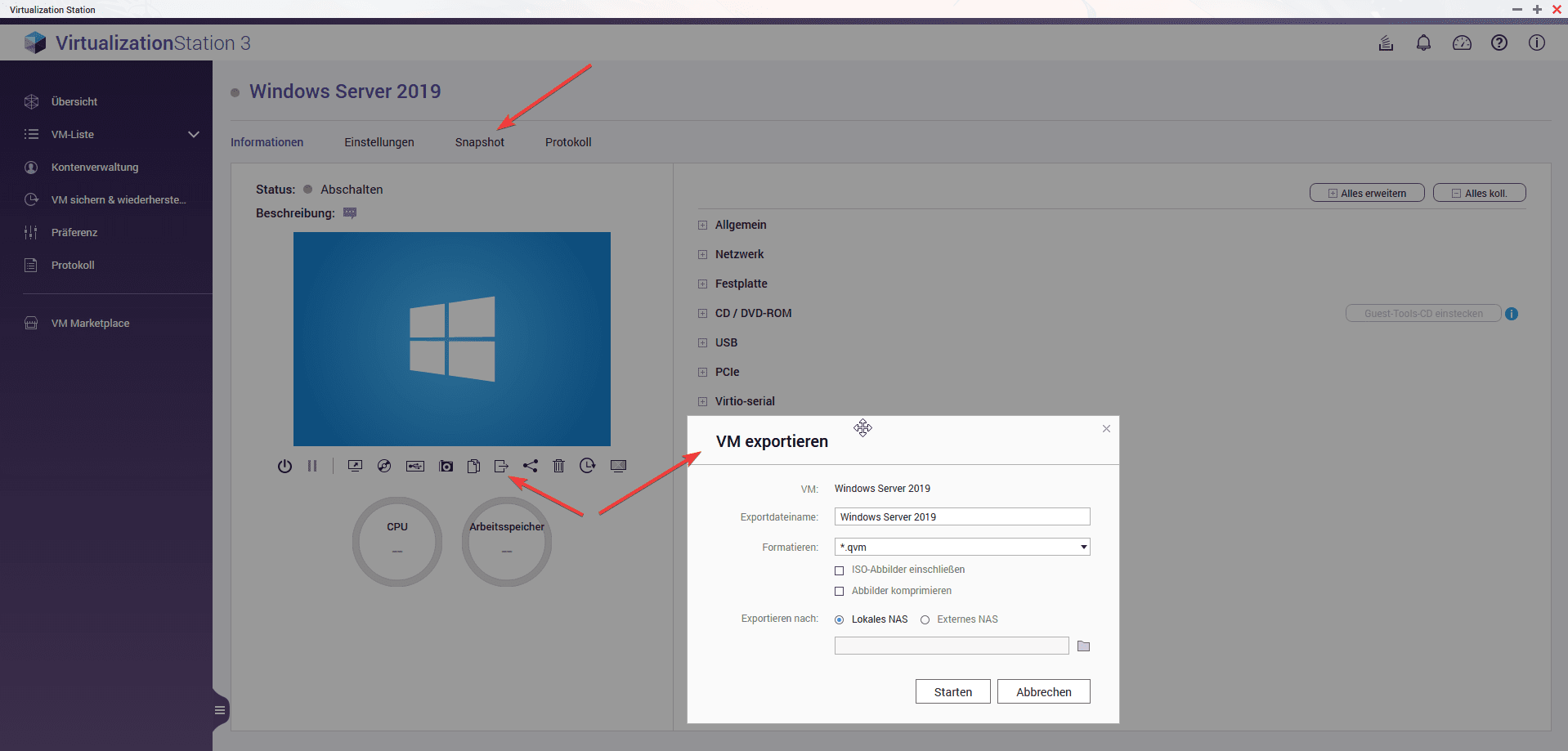Click the Arbeitsspeicher usage gauge
Screen dimensions: 1568x751
point(507,542)
